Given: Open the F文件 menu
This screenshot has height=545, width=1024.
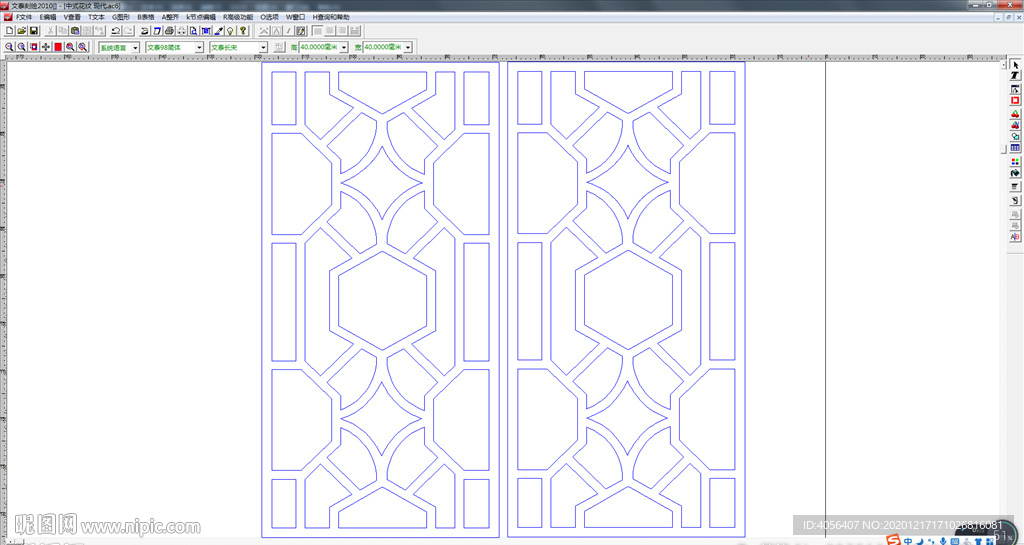Looking at the screenshot, I should point(24,18).
